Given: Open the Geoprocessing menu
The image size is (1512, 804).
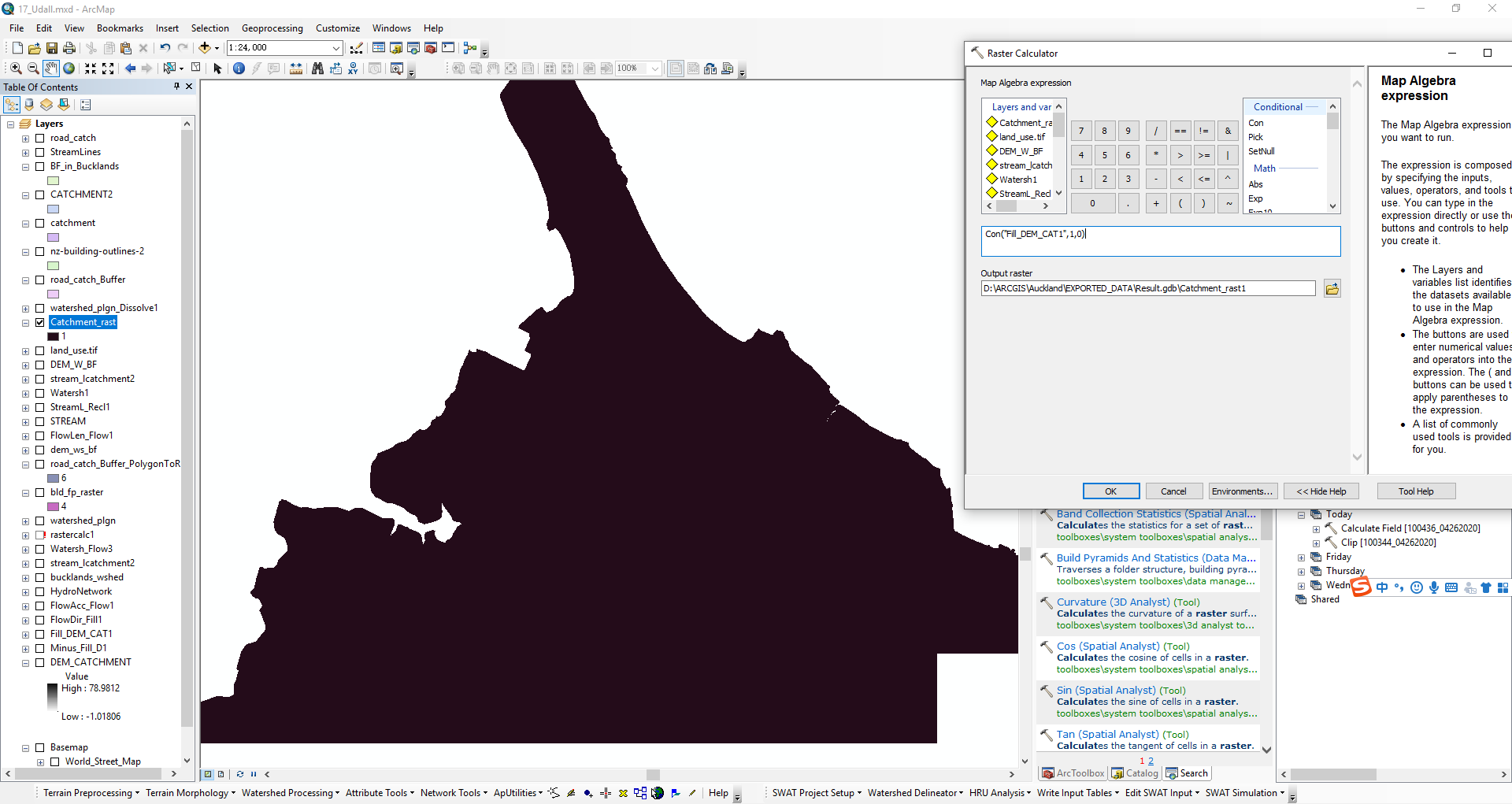Looking at the screenshot, I should tap(272, 28).
